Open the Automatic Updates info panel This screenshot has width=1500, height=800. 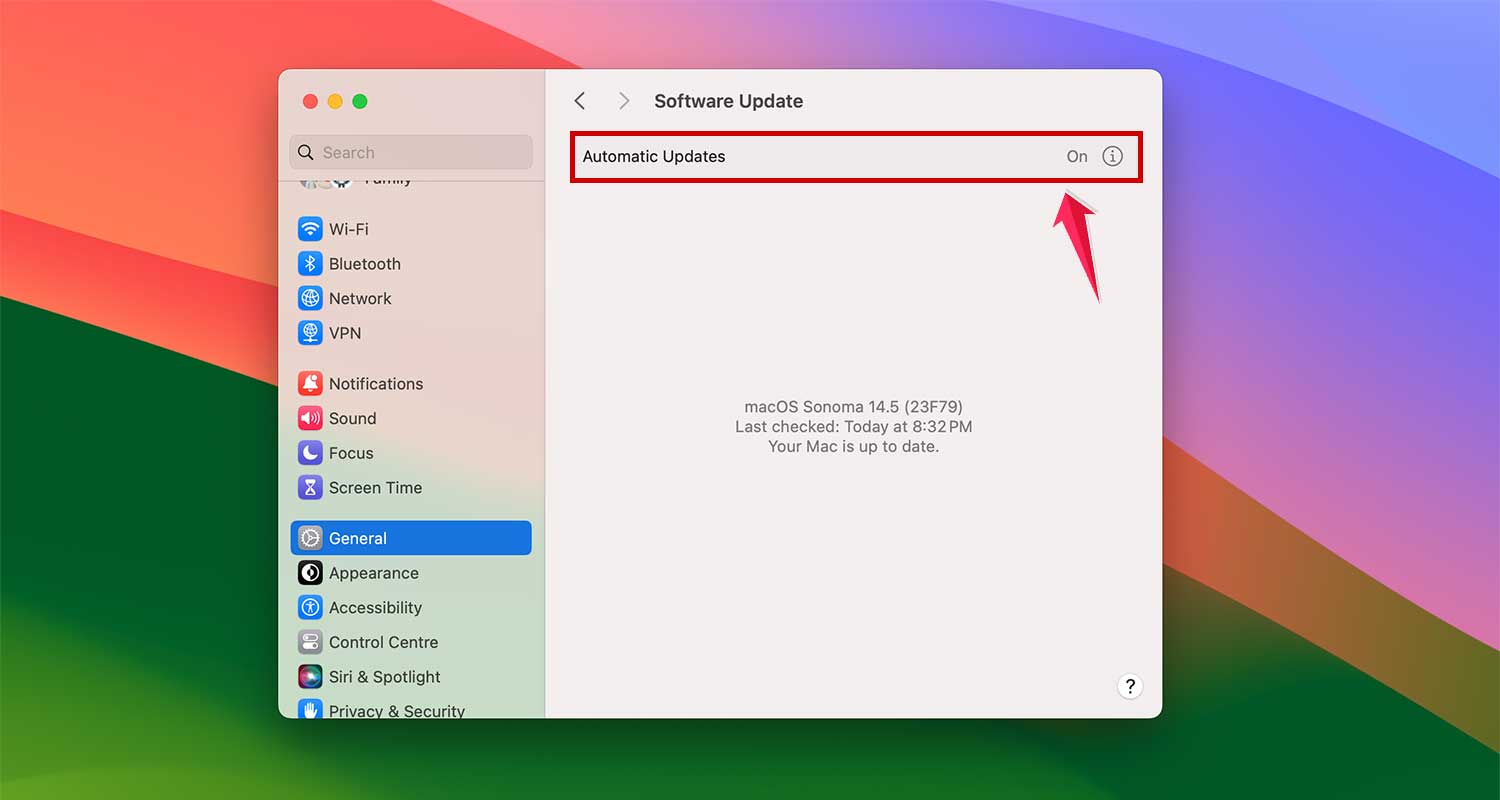click(x=1113, y=156)
